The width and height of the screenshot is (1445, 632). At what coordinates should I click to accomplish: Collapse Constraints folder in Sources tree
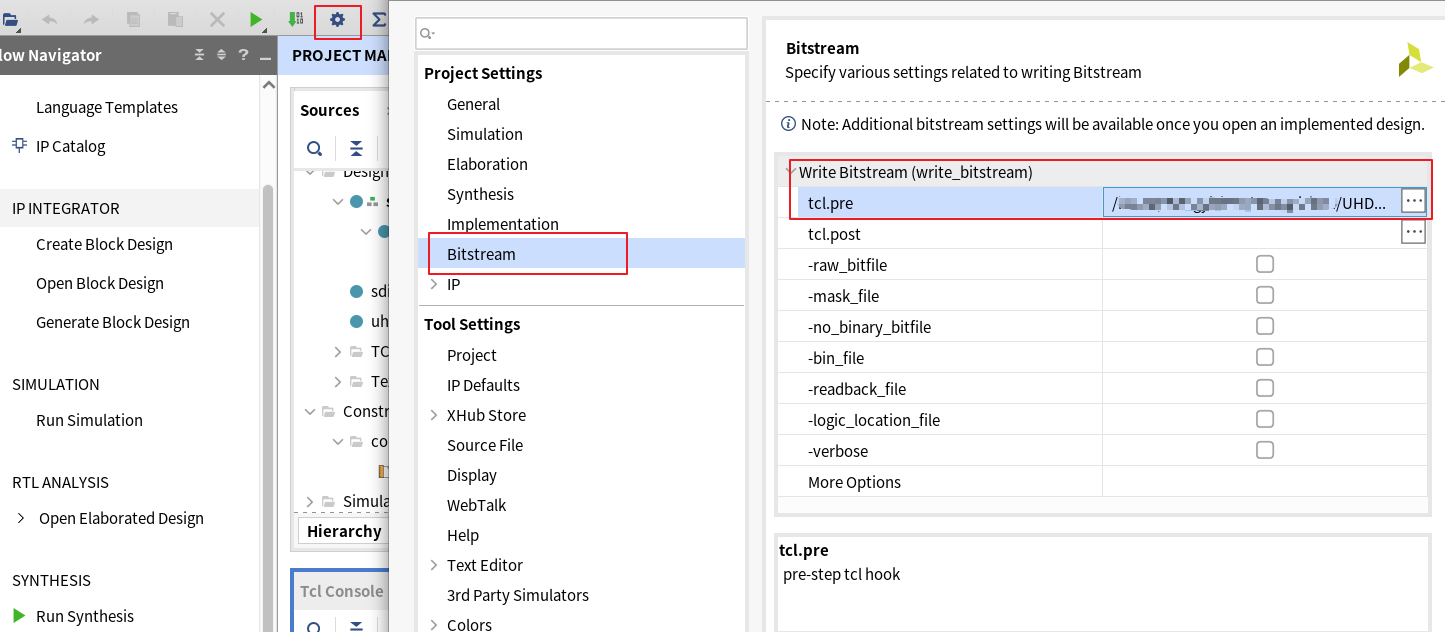[x=310, y=411]
